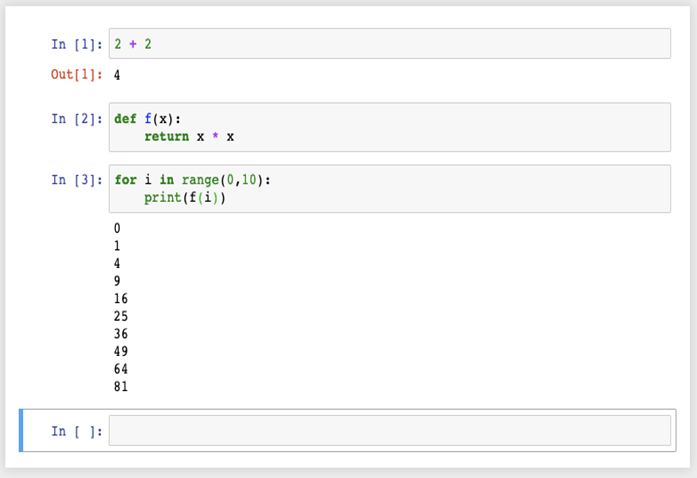Click the 'Out[1]:' prompt label
Screen dimensions: 697x478
tap(77, 74)
